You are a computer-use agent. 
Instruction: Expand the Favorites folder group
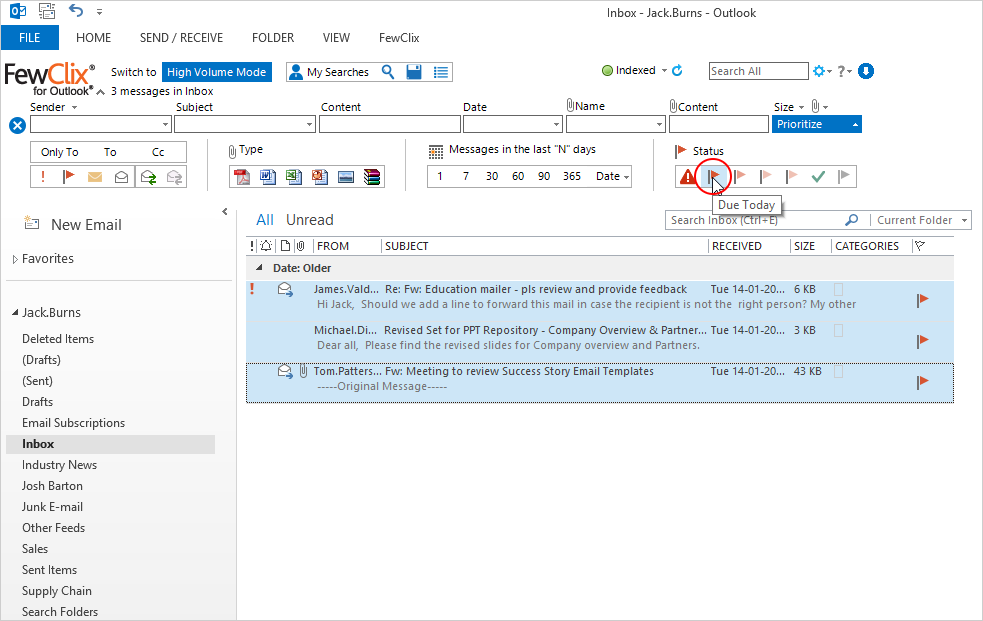[x=15, y=259]
